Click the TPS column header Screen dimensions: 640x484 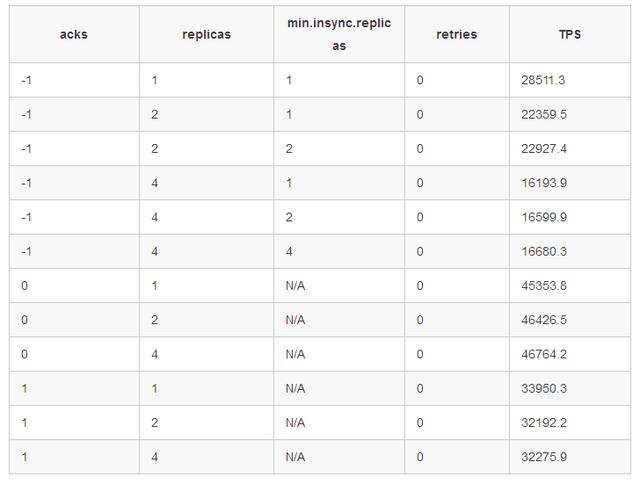tap(570, 34)
